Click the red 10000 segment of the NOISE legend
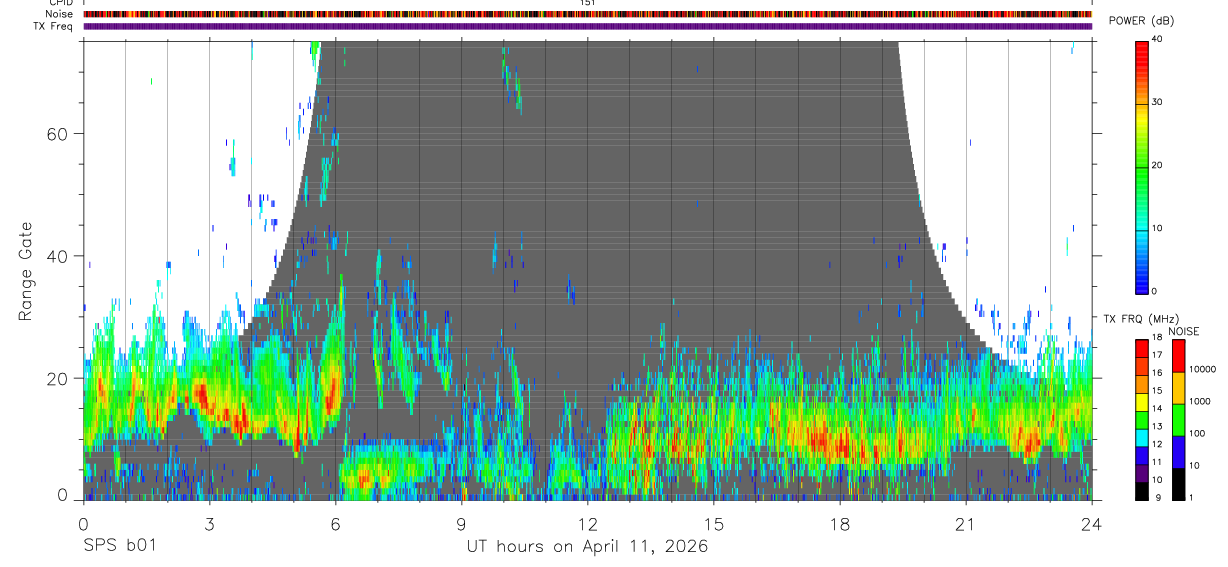This screenshot has width=1228, height=567. [1178, 356]
